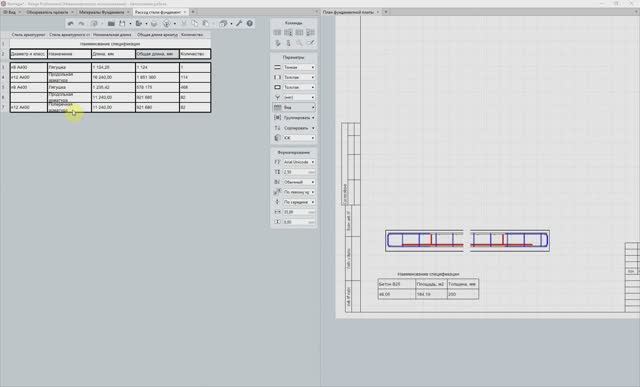Open the filter (нет) dropdown

[299, 98]
